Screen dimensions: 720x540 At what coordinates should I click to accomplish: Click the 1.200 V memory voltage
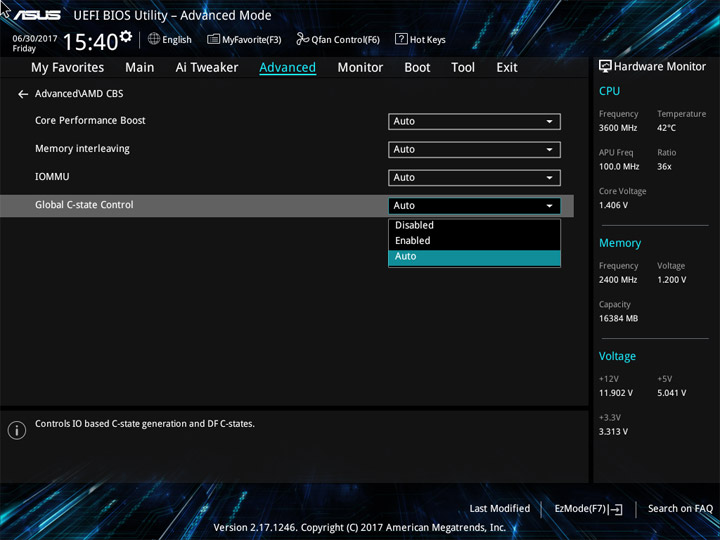coord(672,280)
